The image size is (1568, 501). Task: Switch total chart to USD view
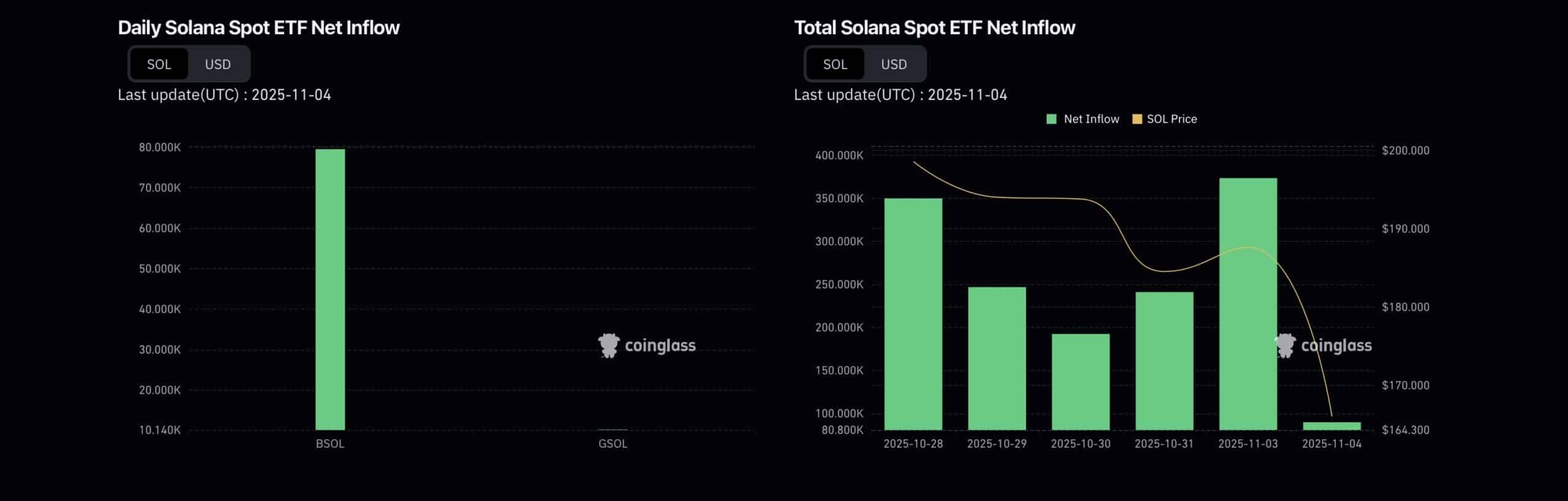tap(894, 64)
